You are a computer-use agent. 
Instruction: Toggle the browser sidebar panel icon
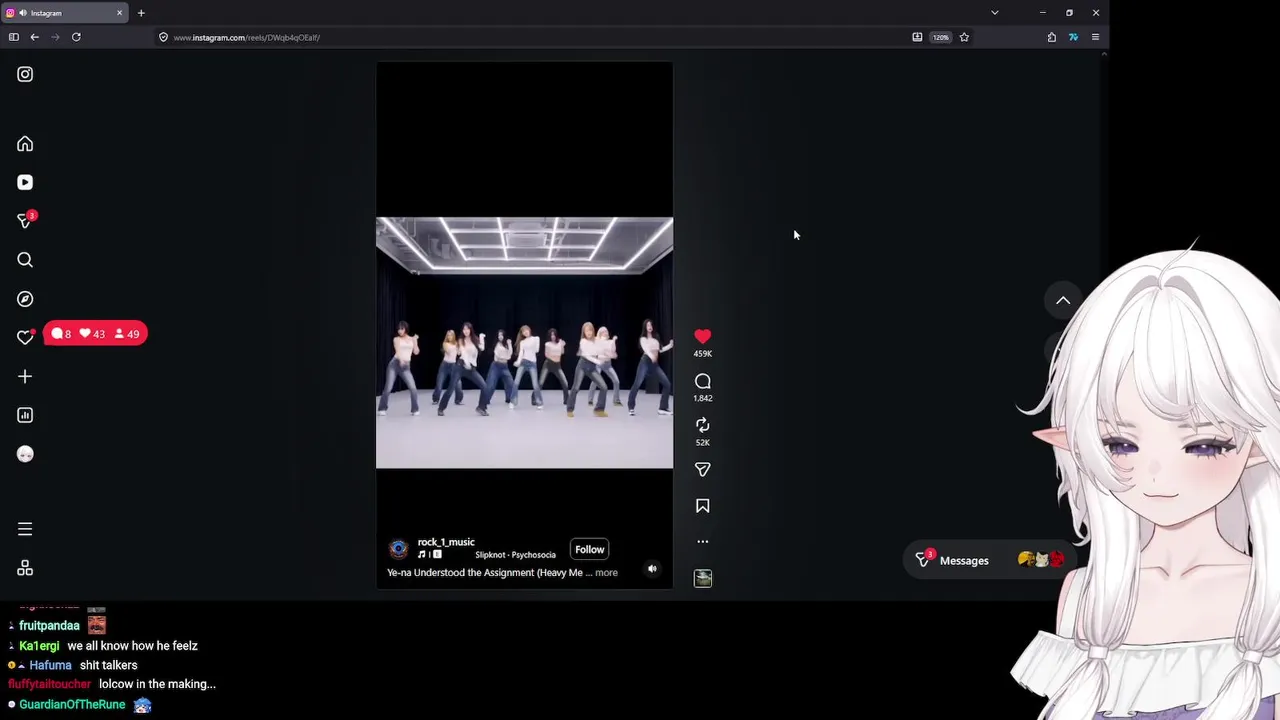pyautogui.click(x=13, y=37)
